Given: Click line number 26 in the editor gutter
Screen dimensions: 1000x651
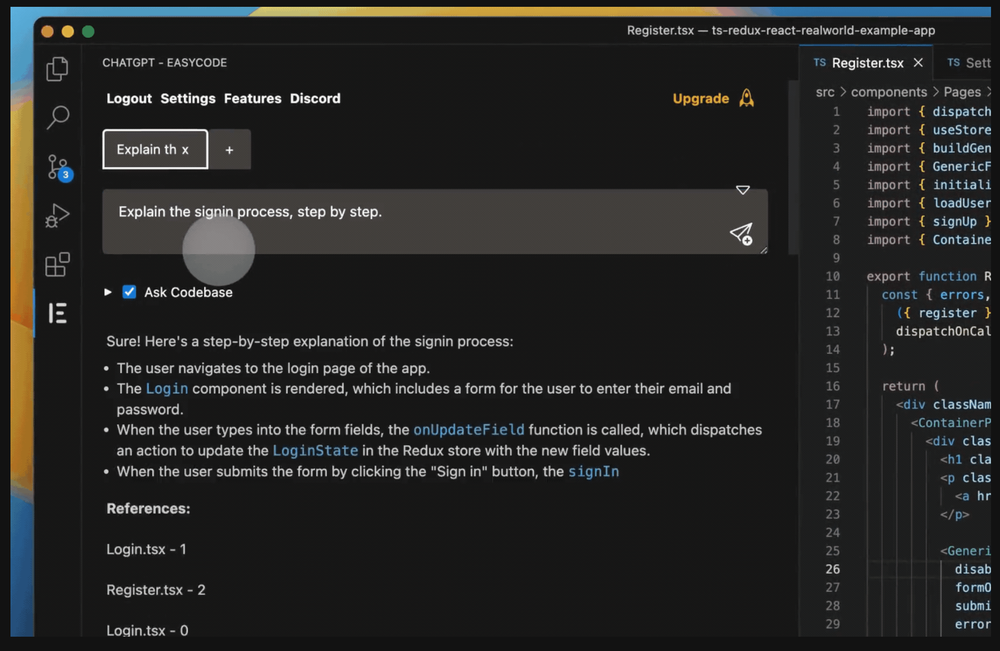Looking at the screenshot, I should click(x=832, y=569).
